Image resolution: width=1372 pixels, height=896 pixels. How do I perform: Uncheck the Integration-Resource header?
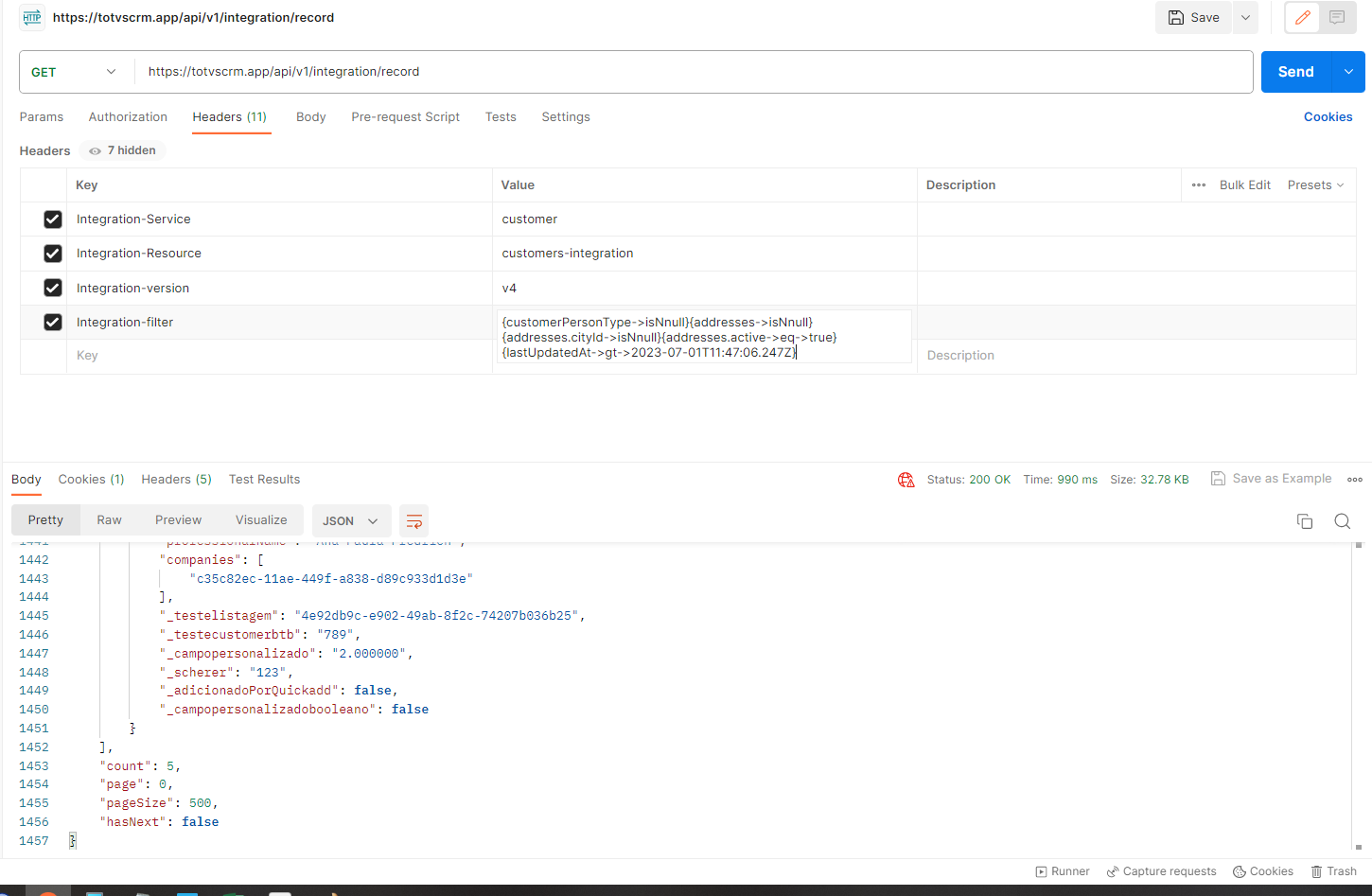53,254
